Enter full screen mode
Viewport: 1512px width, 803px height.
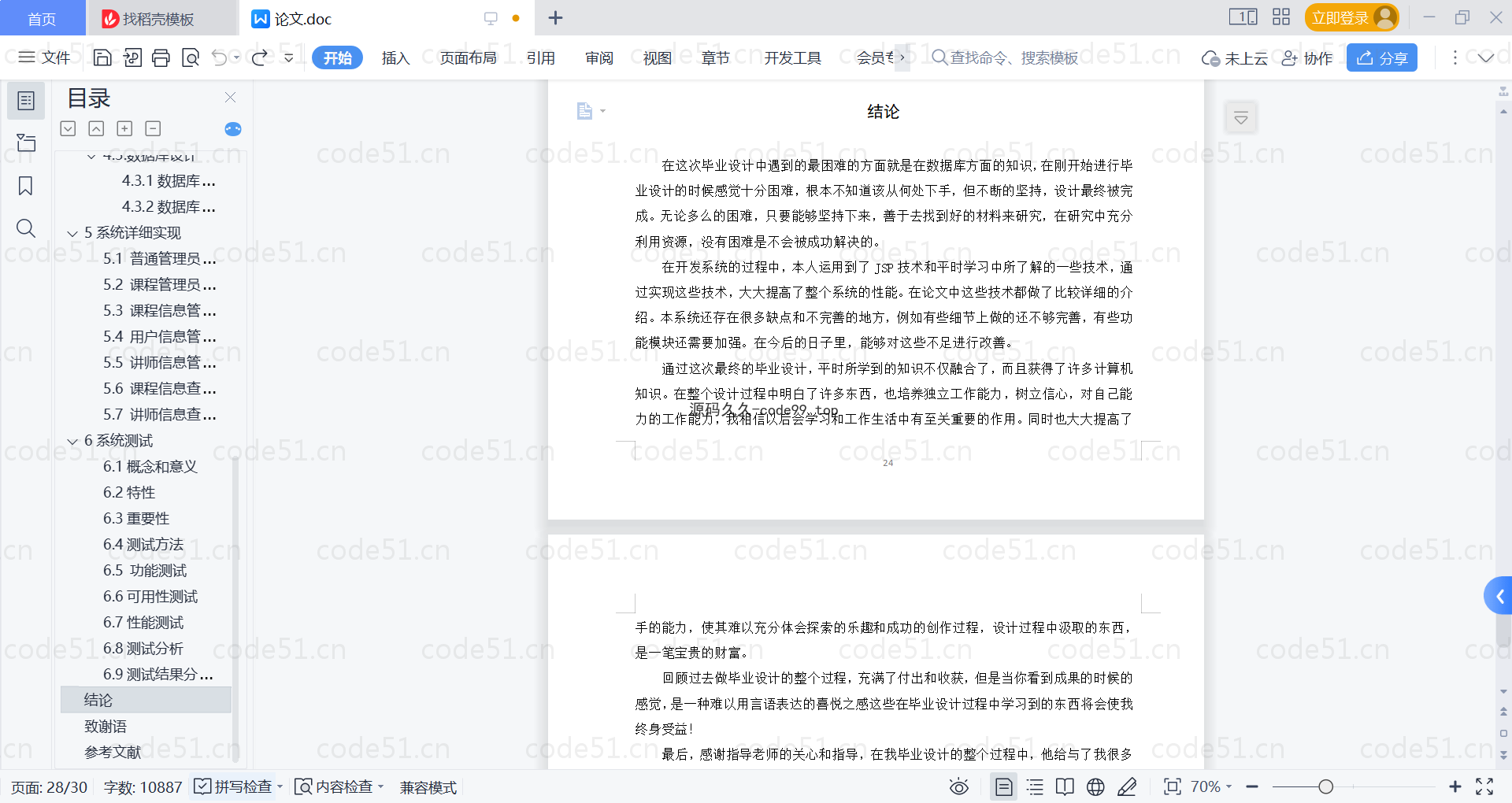(x=1484, y=786)
